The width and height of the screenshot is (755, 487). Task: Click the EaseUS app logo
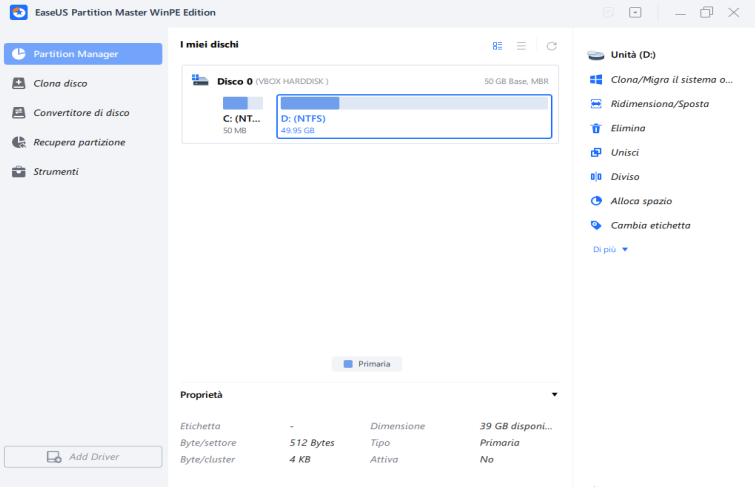(x=19, y=13)
